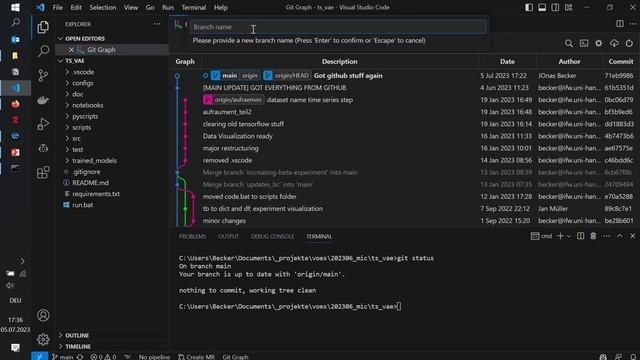Open the Source Control view
The width and height of the screenshot is (640, 360).
pyautogui.click(x=43, y=76)
